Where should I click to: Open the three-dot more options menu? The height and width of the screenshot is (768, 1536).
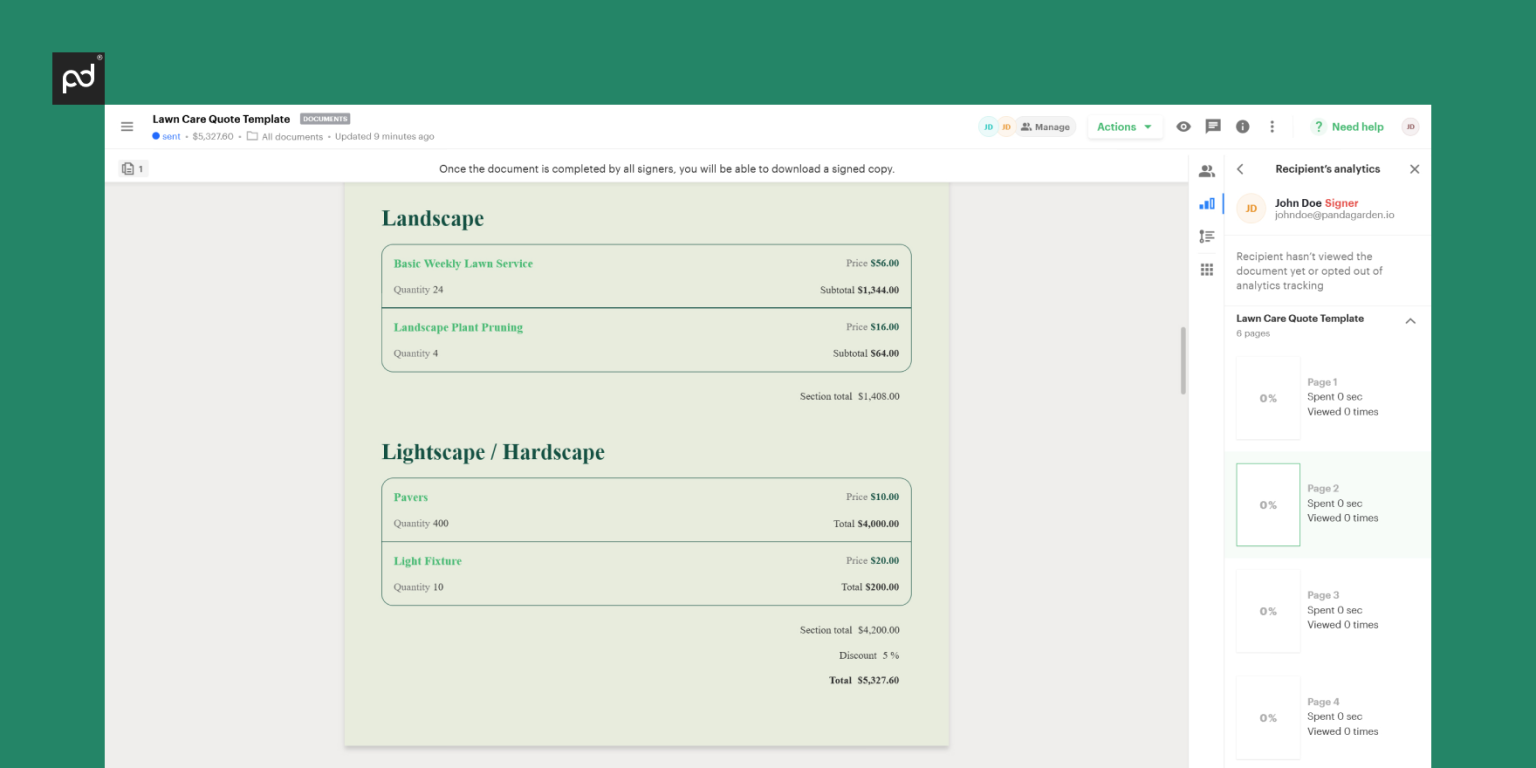coord(1272,127)
